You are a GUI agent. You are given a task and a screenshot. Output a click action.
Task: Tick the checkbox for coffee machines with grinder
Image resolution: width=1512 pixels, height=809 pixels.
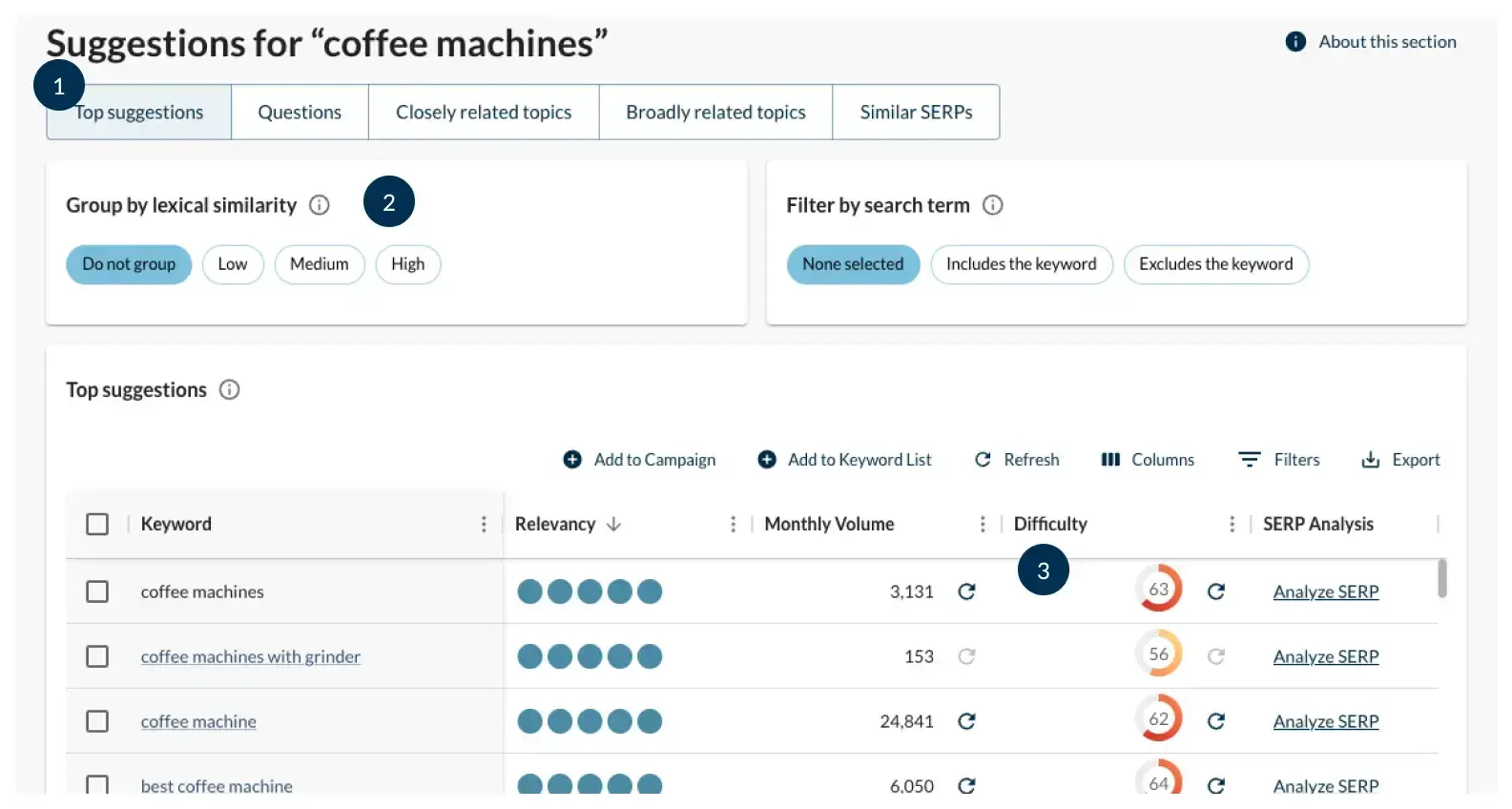click(x=97, y=656)
